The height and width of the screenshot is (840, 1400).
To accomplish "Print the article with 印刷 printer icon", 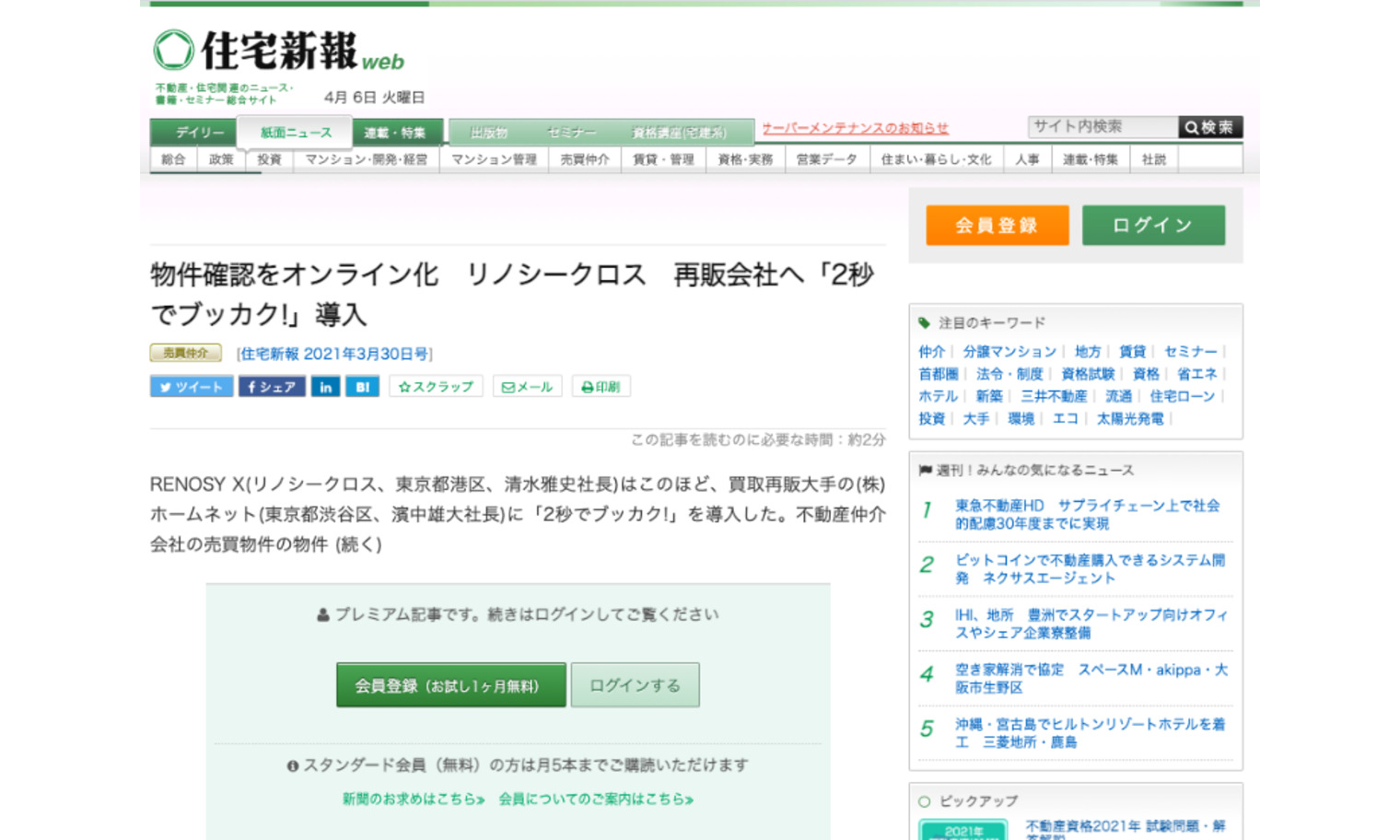I will [x=601, y=386].
